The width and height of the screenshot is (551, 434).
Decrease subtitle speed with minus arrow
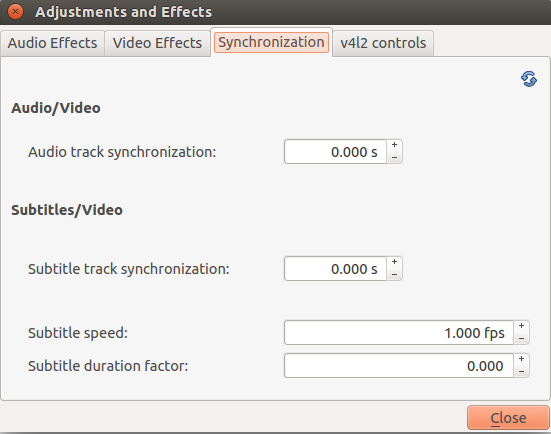pos(521,338)
